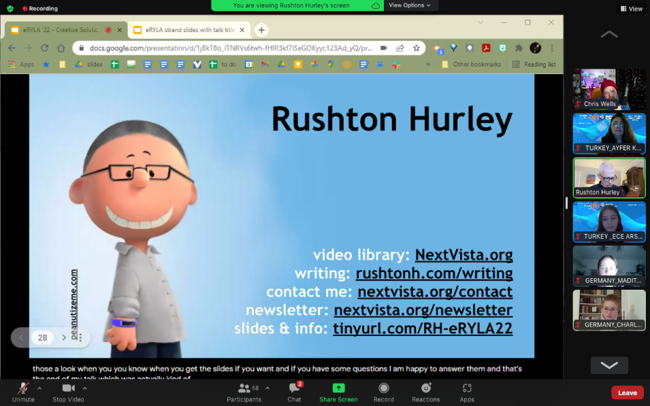Image resolution: width=650 pixels, height=406 pixels.
Task: Open the View Options dropdown
Action: coord(410,5)
